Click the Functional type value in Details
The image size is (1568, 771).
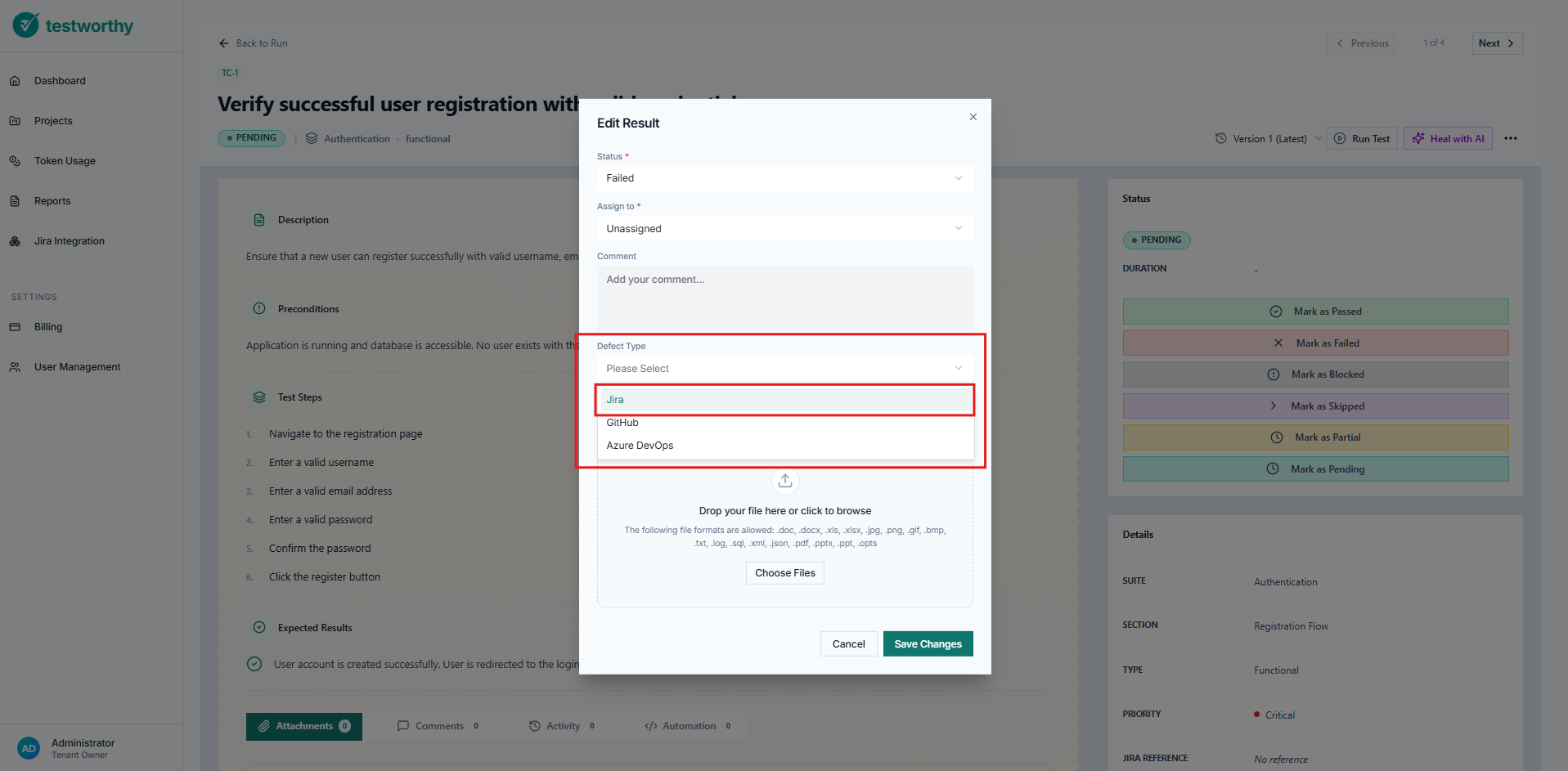1276,670
